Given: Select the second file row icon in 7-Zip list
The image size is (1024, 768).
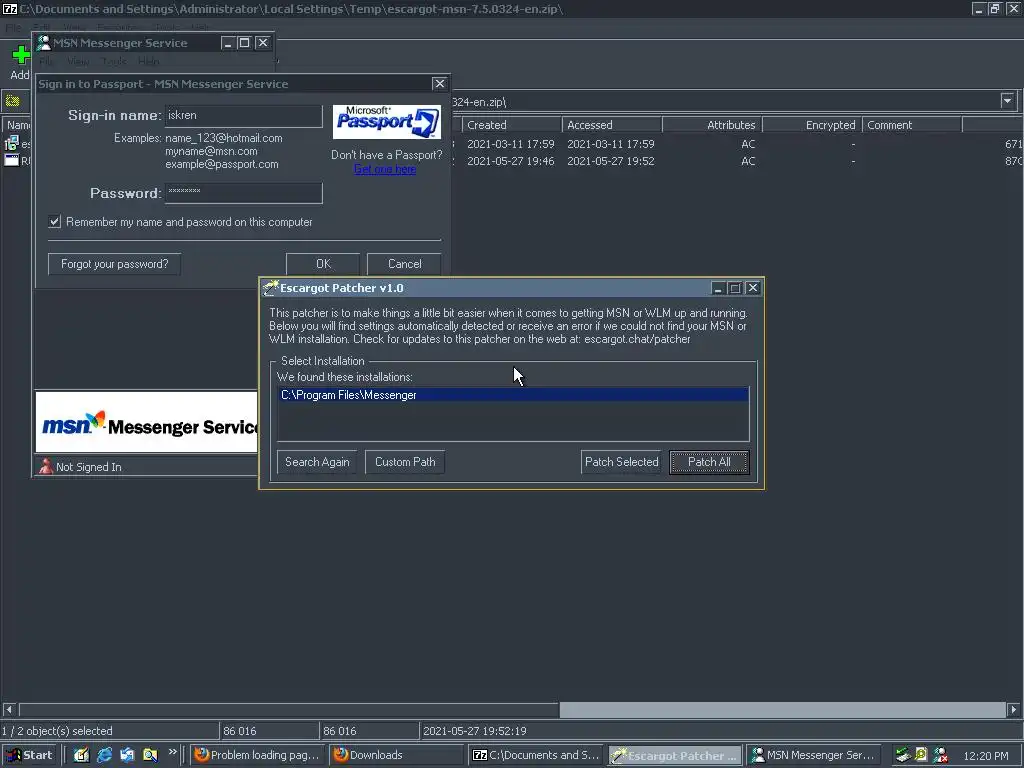Looking at the screenshot, I should [11, 160].
